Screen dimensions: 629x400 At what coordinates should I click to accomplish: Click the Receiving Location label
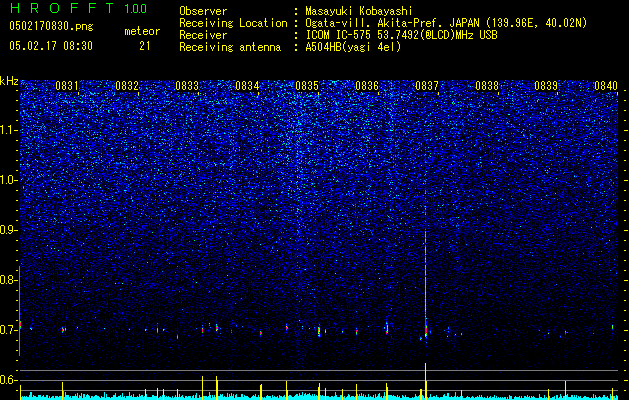pos(233,23)
